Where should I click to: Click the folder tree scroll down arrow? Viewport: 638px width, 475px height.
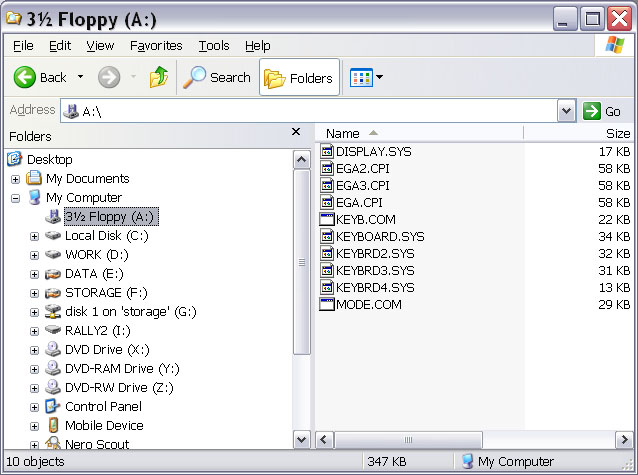pyautogui.click(x=302, y=440)
